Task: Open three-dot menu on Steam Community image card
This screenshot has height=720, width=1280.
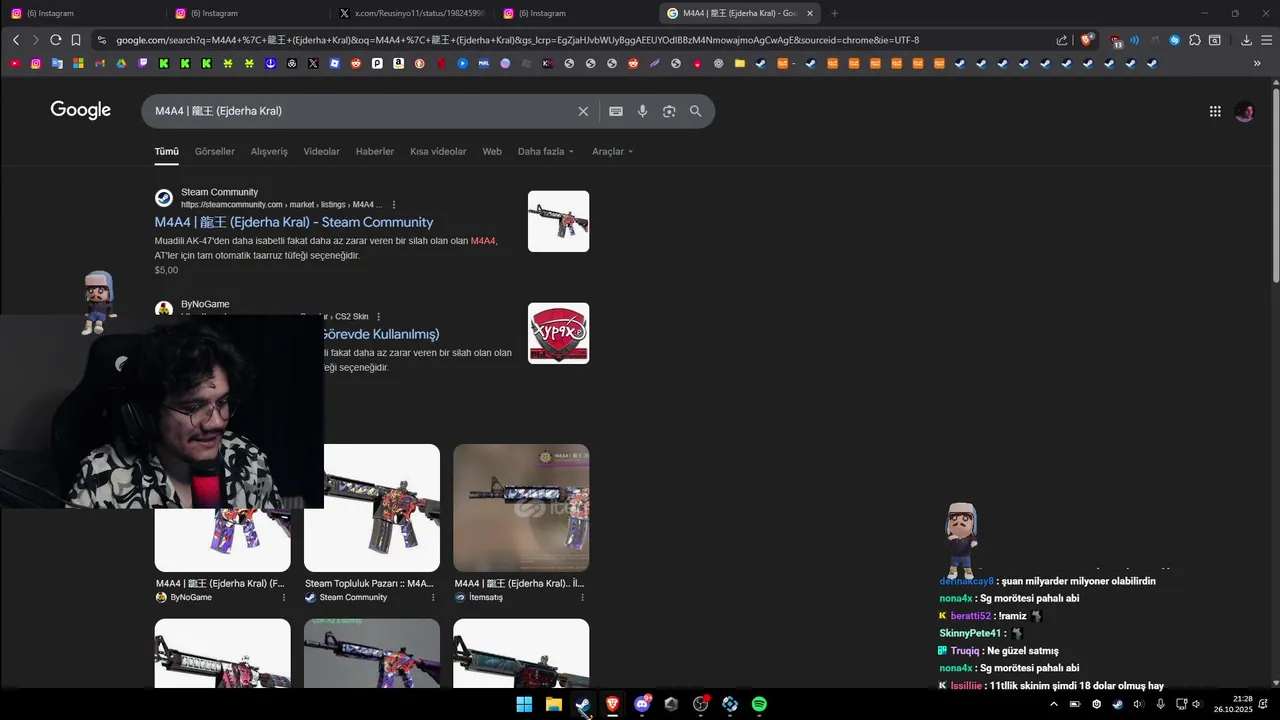Action: click(433, 597)
